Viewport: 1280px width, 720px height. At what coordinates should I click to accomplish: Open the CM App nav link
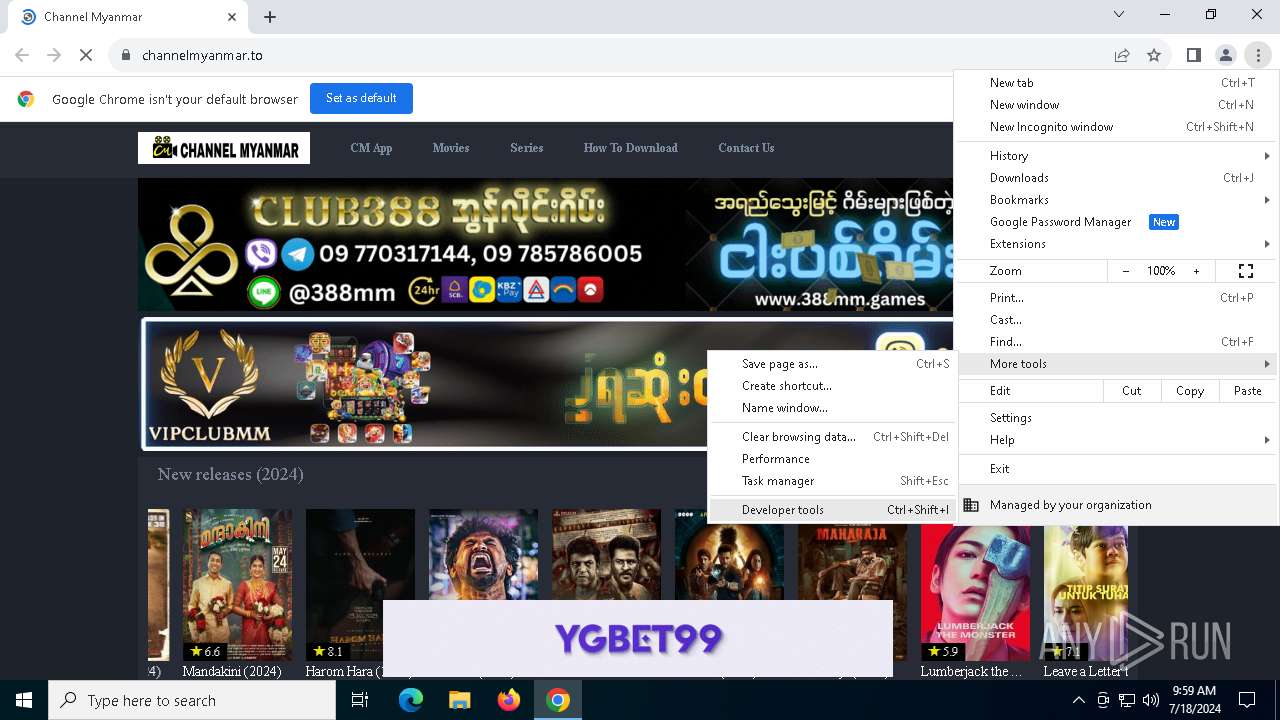(371, 148)
